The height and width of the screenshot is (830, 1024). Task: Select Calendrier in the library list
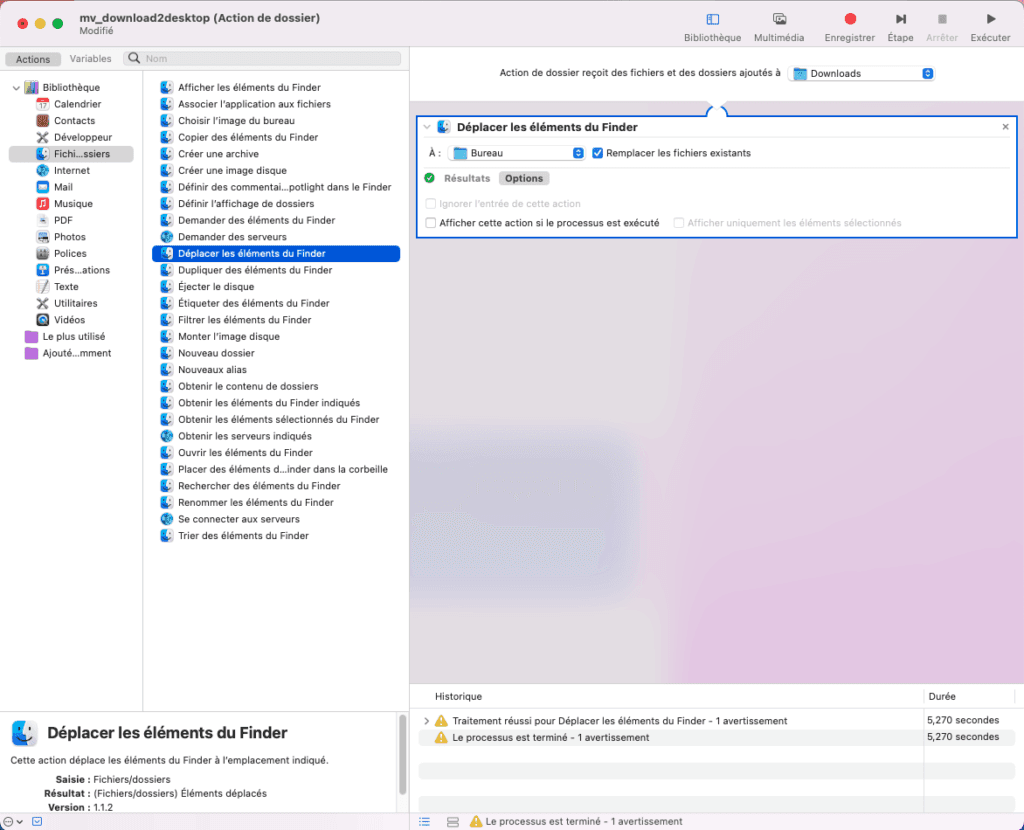(77, 104)
